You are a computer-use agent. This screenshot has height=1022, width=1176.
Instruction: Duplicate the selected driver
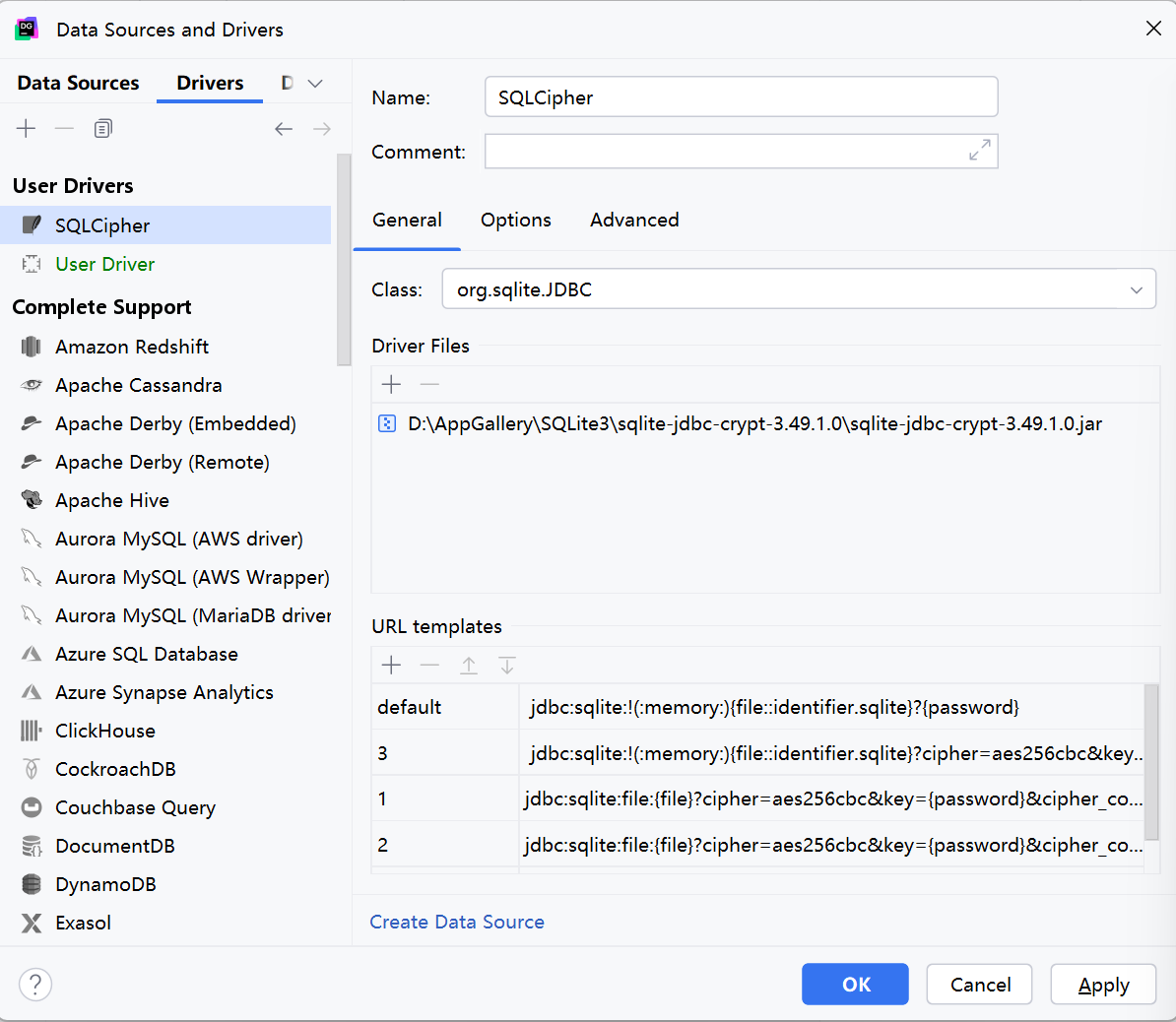coord(102,128)
